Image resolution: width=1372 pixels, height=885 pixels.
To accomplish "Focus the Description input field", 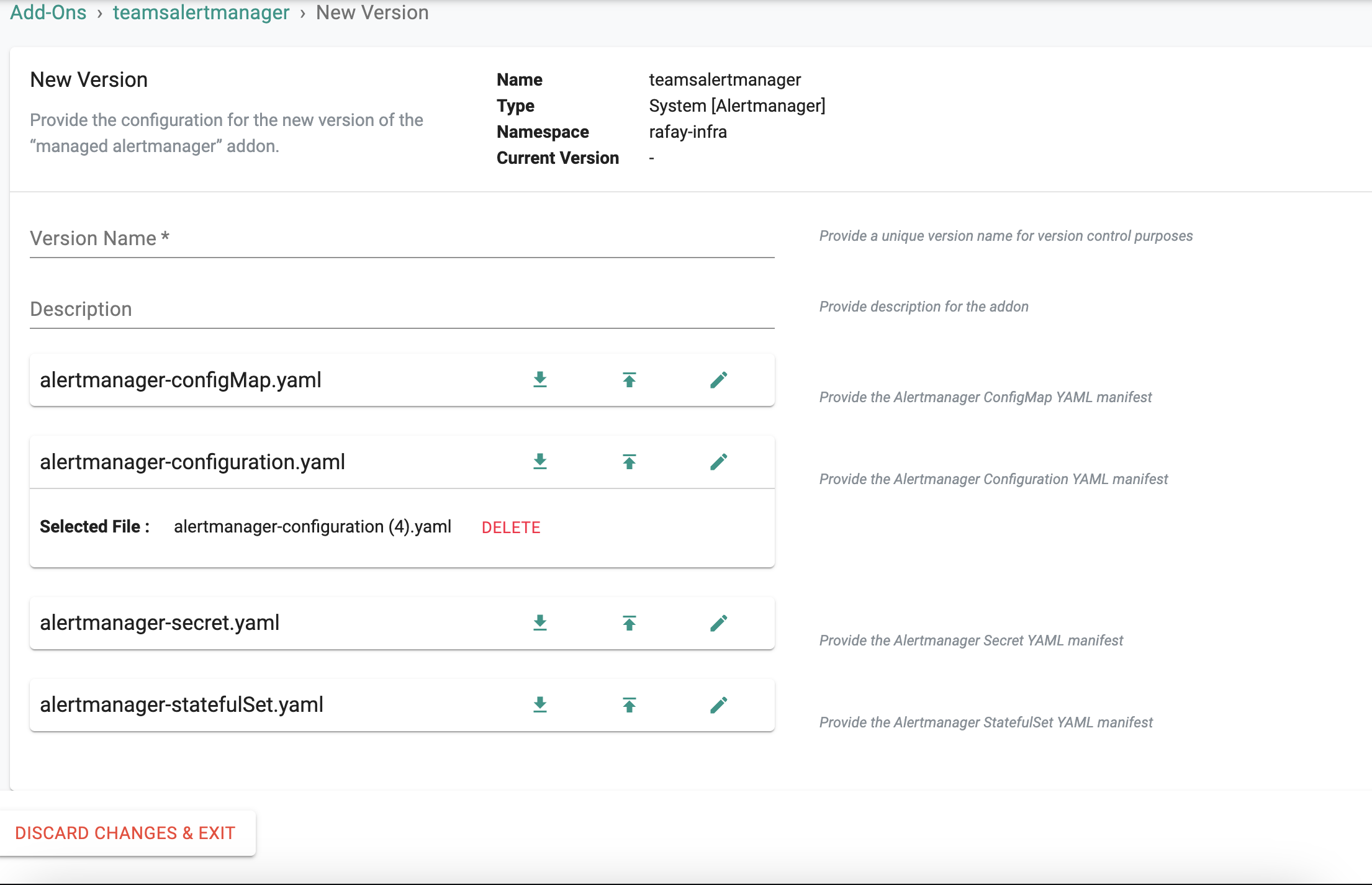I will (x=402, y=310).
